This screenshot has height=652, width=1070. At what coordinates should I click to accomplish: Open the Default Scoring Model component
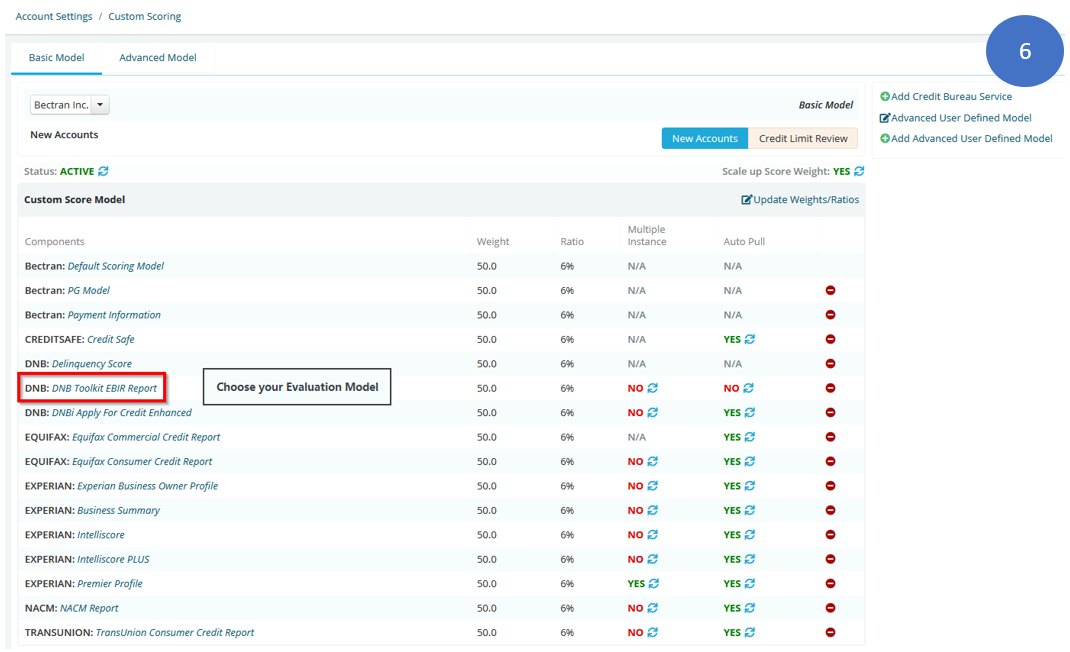(x=115, y=266)
